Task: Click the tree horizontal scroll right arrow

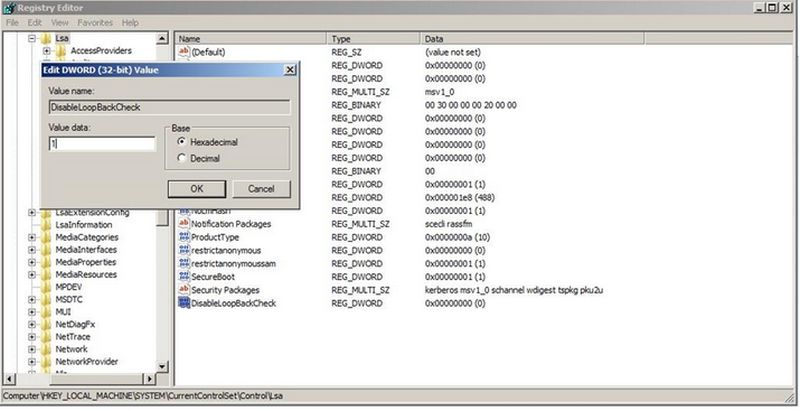Action: [x=149, y=379]
